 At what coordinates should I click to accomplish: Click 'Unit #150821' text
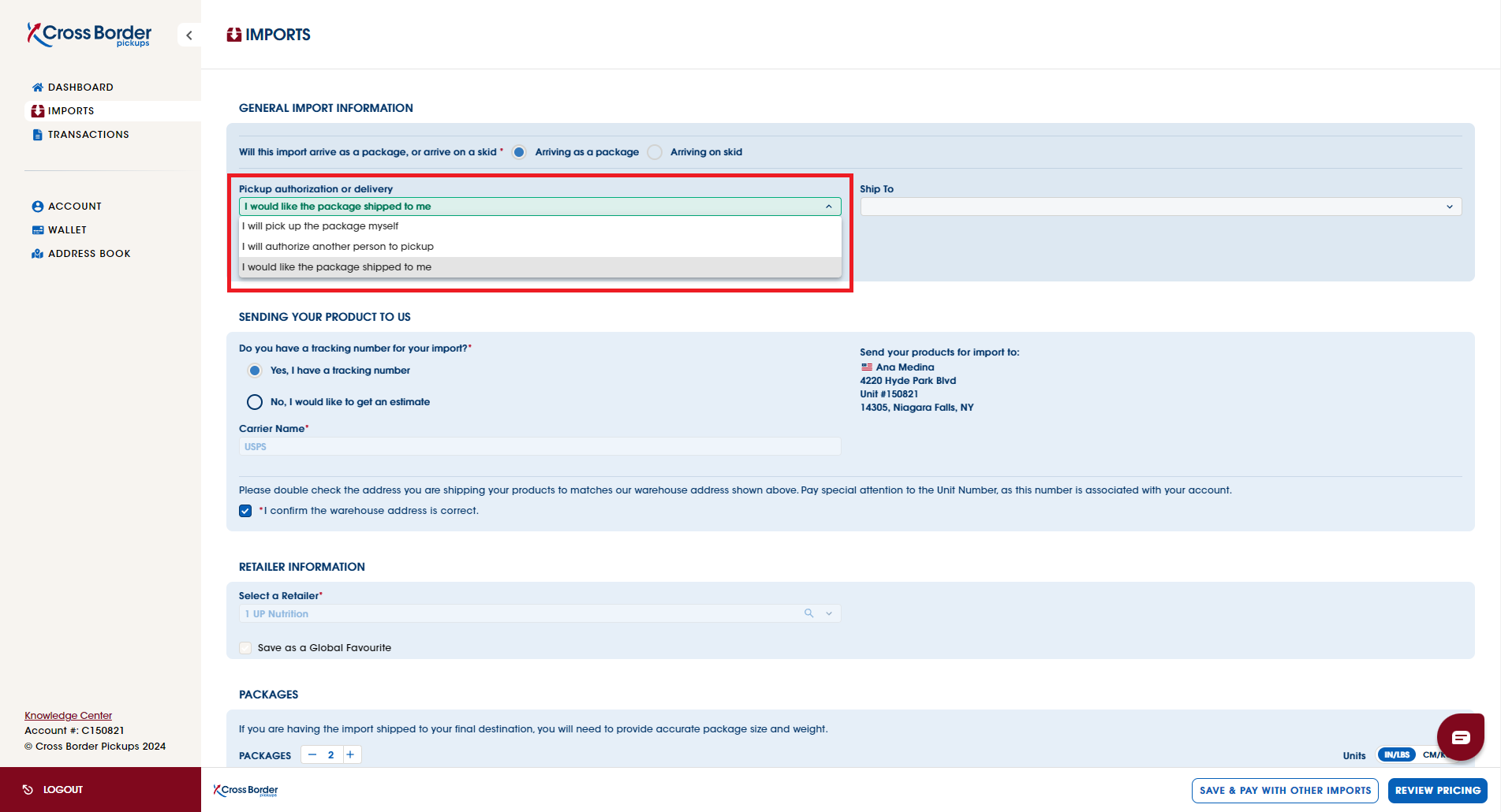coord(889,394)
